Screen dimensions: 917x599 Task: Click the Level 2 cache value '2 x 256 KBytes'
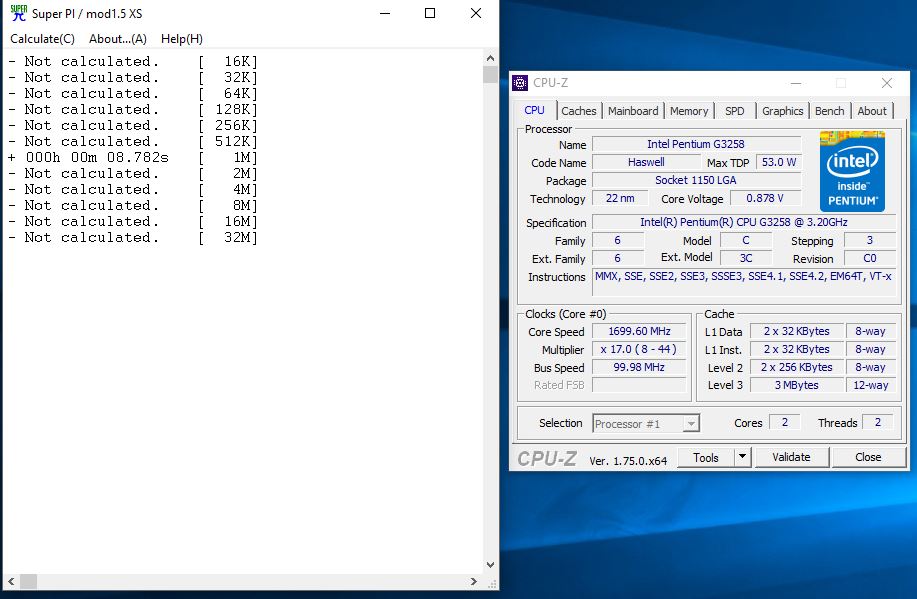click(x=797, y=367)
